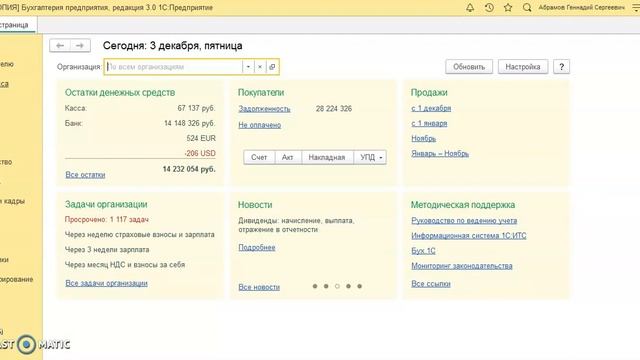Open the Все остатки link
This screenshot has height=360, width=640.
[x=85, y=175]
